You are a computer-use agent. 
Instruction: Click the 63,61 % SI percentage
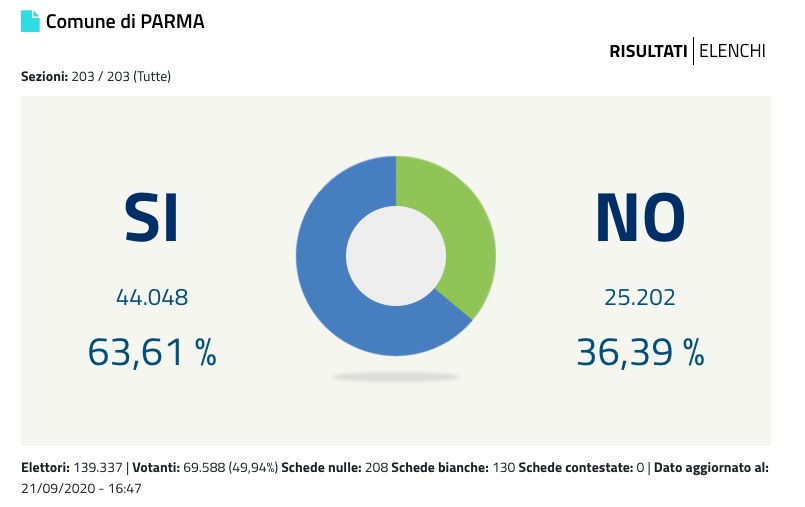(152, 351)
